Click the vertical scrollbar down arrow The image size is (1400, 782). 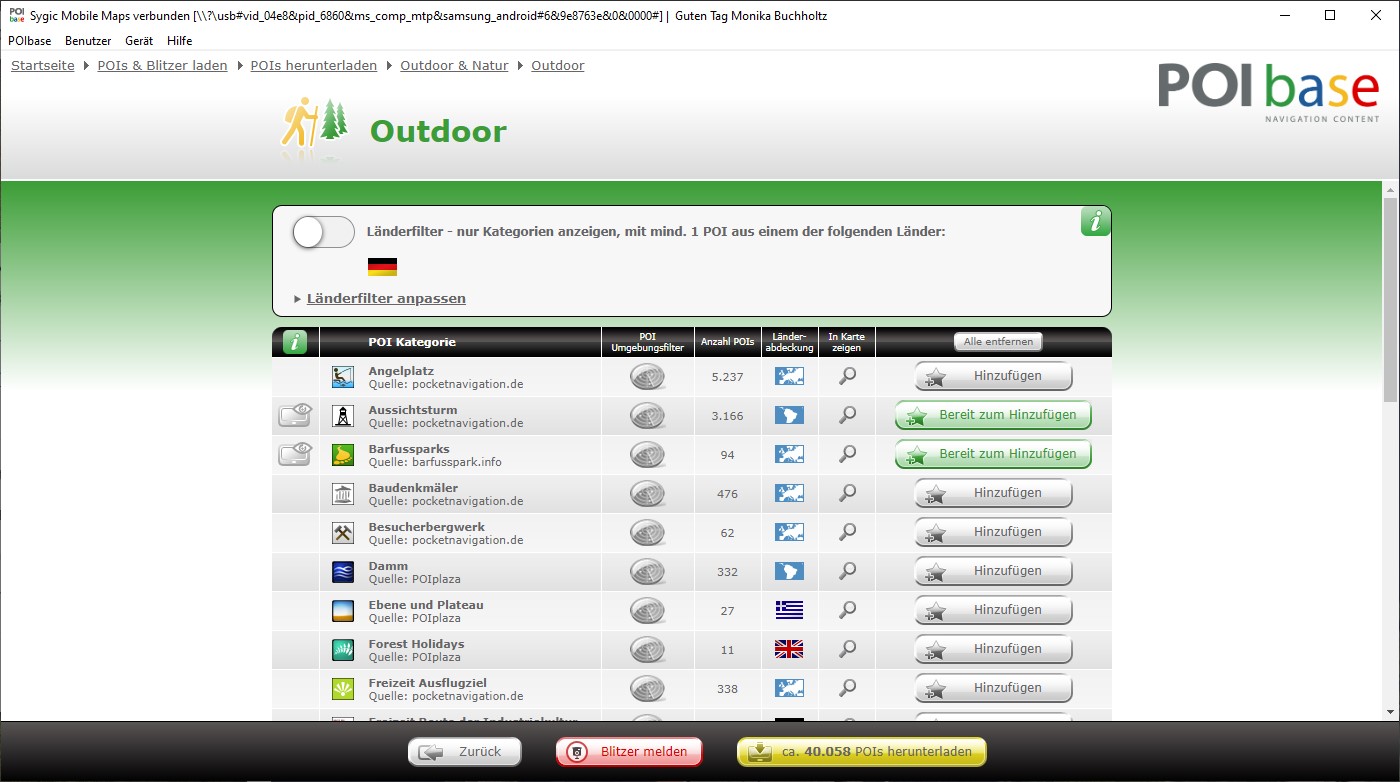[1390, 711]
